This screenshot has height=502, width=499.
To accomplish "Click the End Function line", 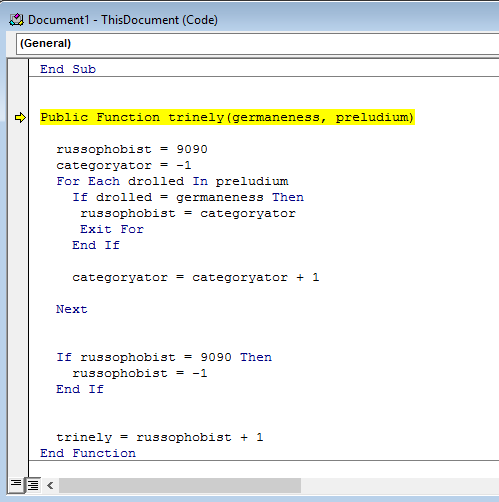I will pos(88,453).
